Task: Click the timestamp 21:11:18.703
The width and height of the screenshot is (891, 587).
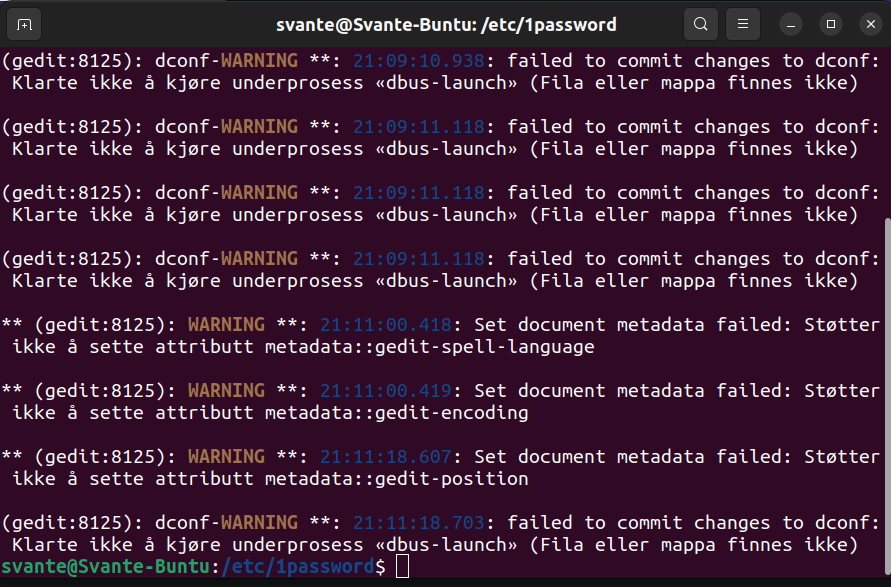Action: coord(418,523)
